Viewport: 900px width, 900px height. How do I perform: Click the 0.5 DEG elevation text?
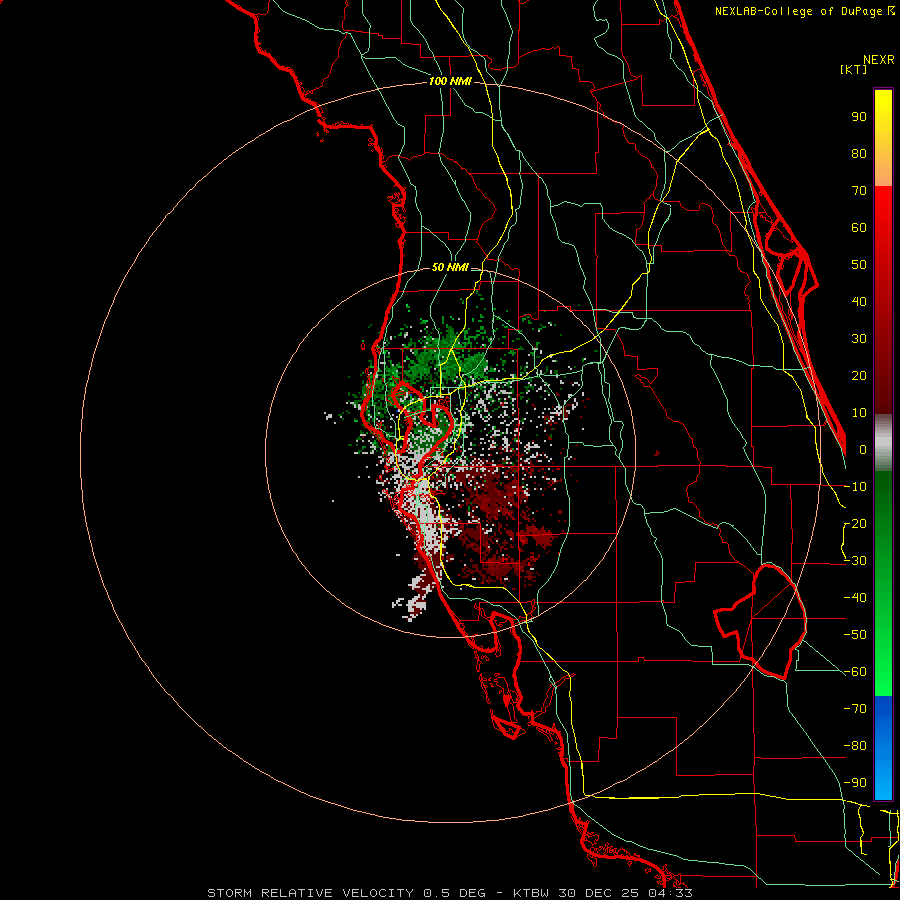455,893
